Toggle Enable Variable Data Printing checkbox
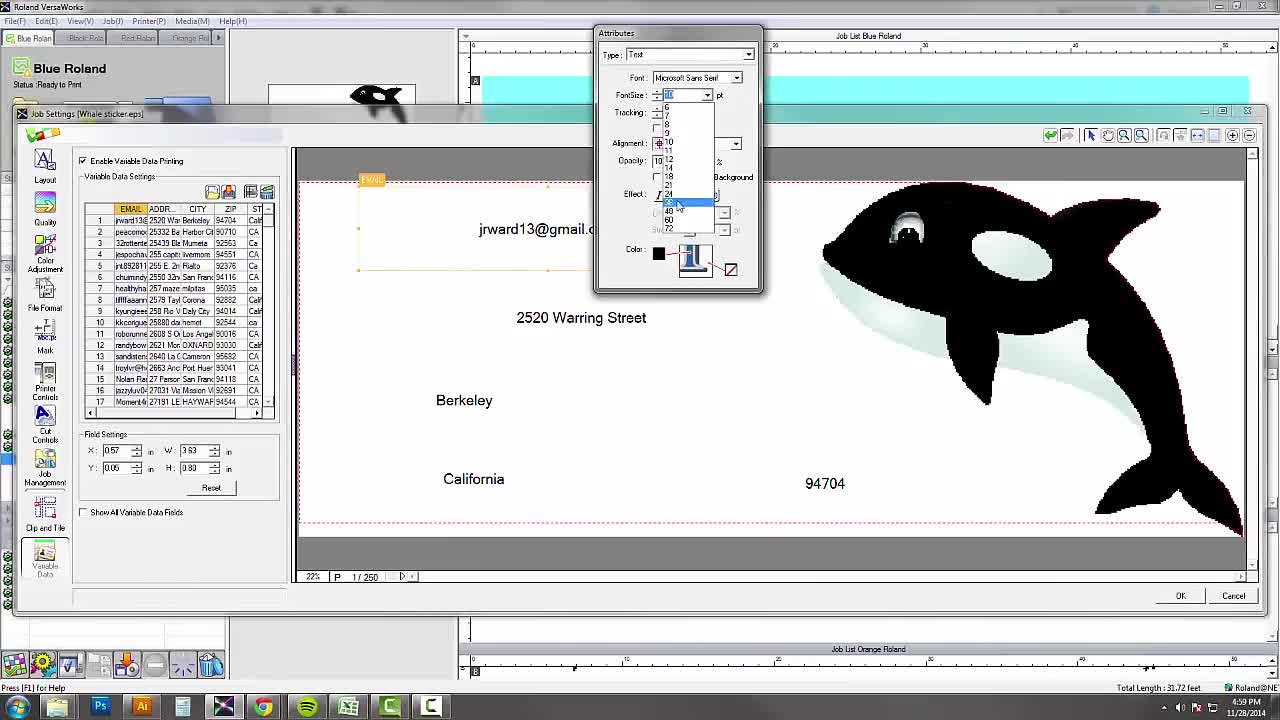 [83, 161]
